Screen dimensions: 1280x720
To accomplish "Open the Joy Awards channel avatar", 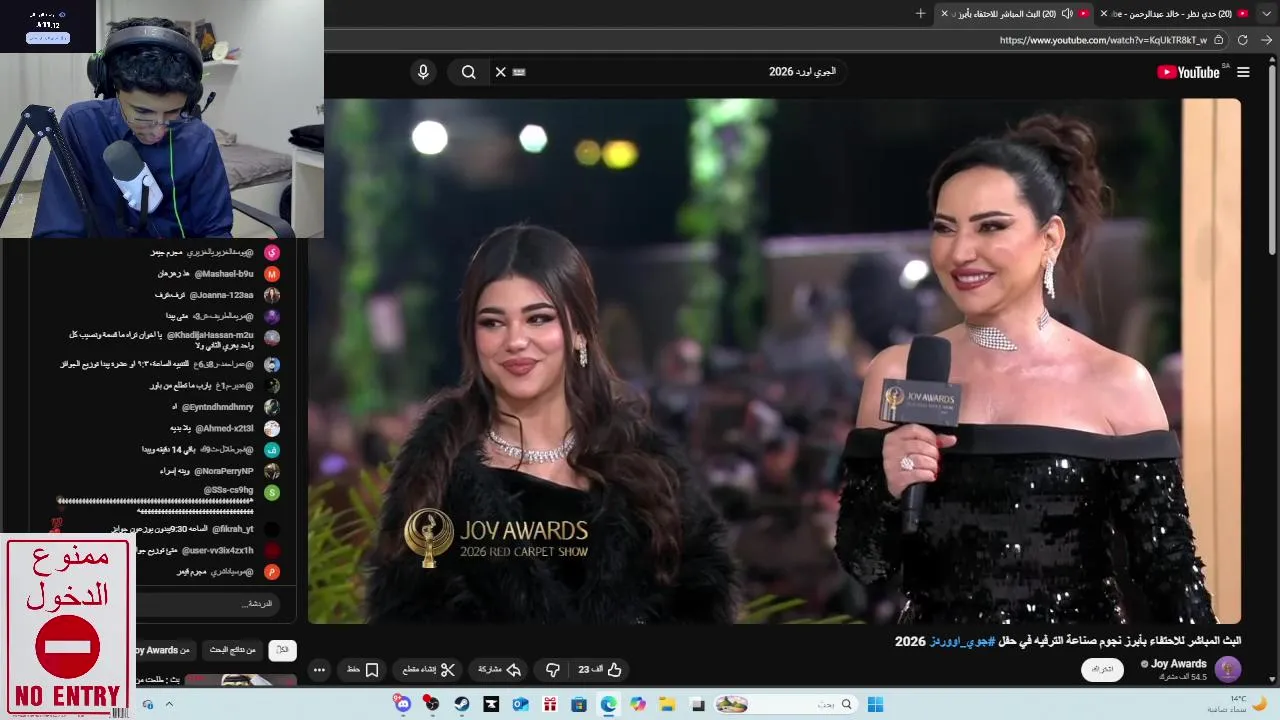I will 1228,669.
